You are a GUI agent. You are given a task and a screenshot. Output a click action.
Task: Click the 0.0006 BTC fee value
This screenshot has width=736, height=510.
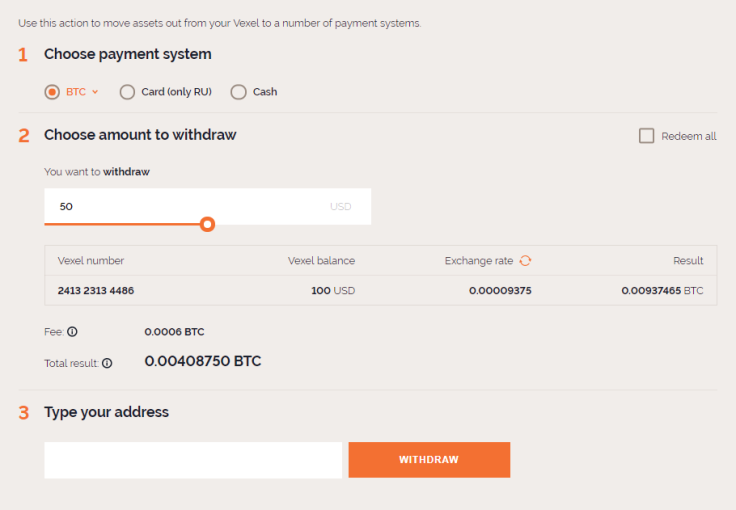click(x=174, y=332)
